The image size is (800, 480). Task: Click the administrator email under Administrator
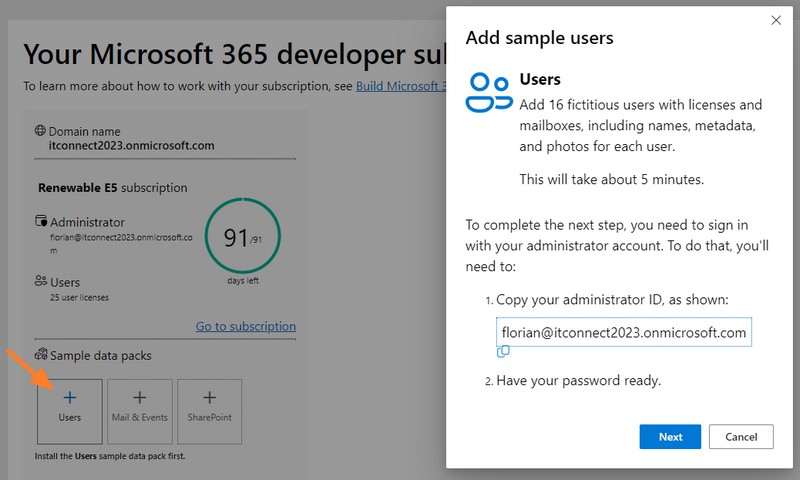pos(120,244)
